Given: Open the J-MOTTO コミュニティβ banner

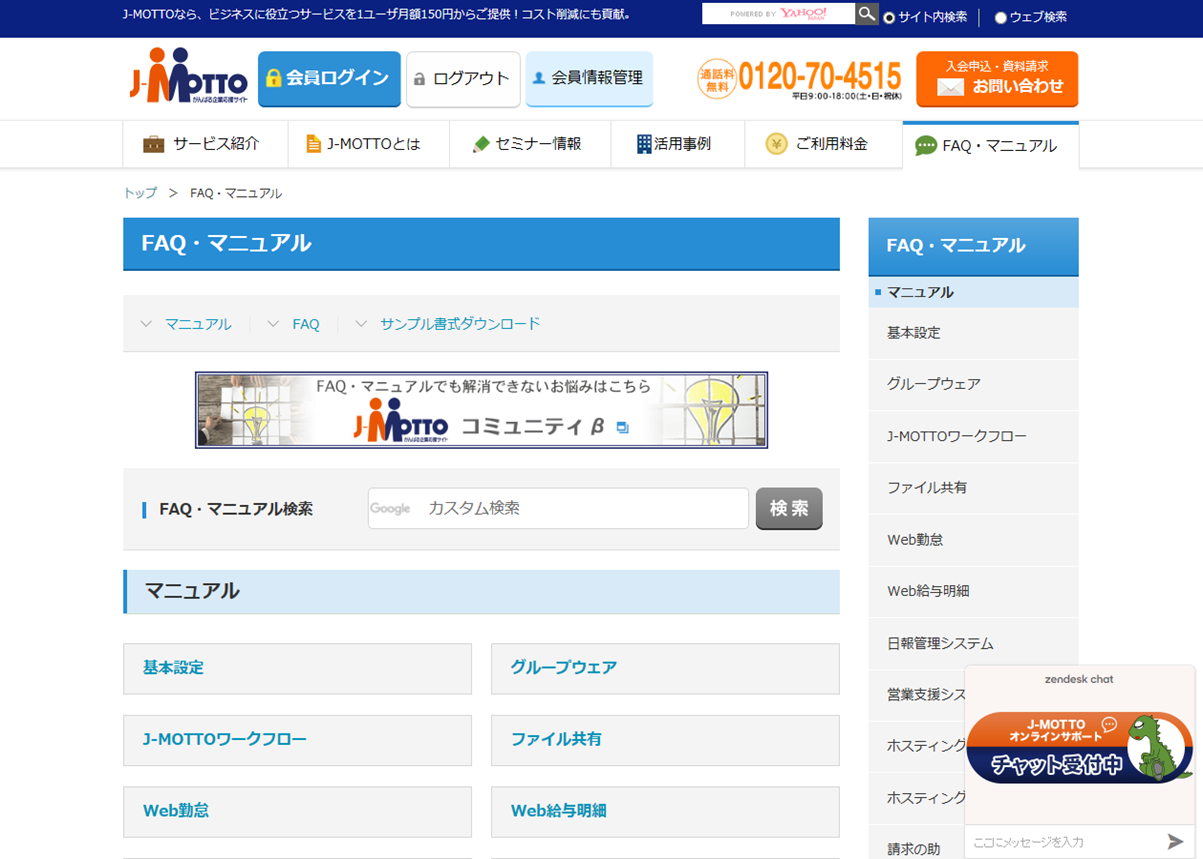Looking at the screenshot, I should point(481,410).
